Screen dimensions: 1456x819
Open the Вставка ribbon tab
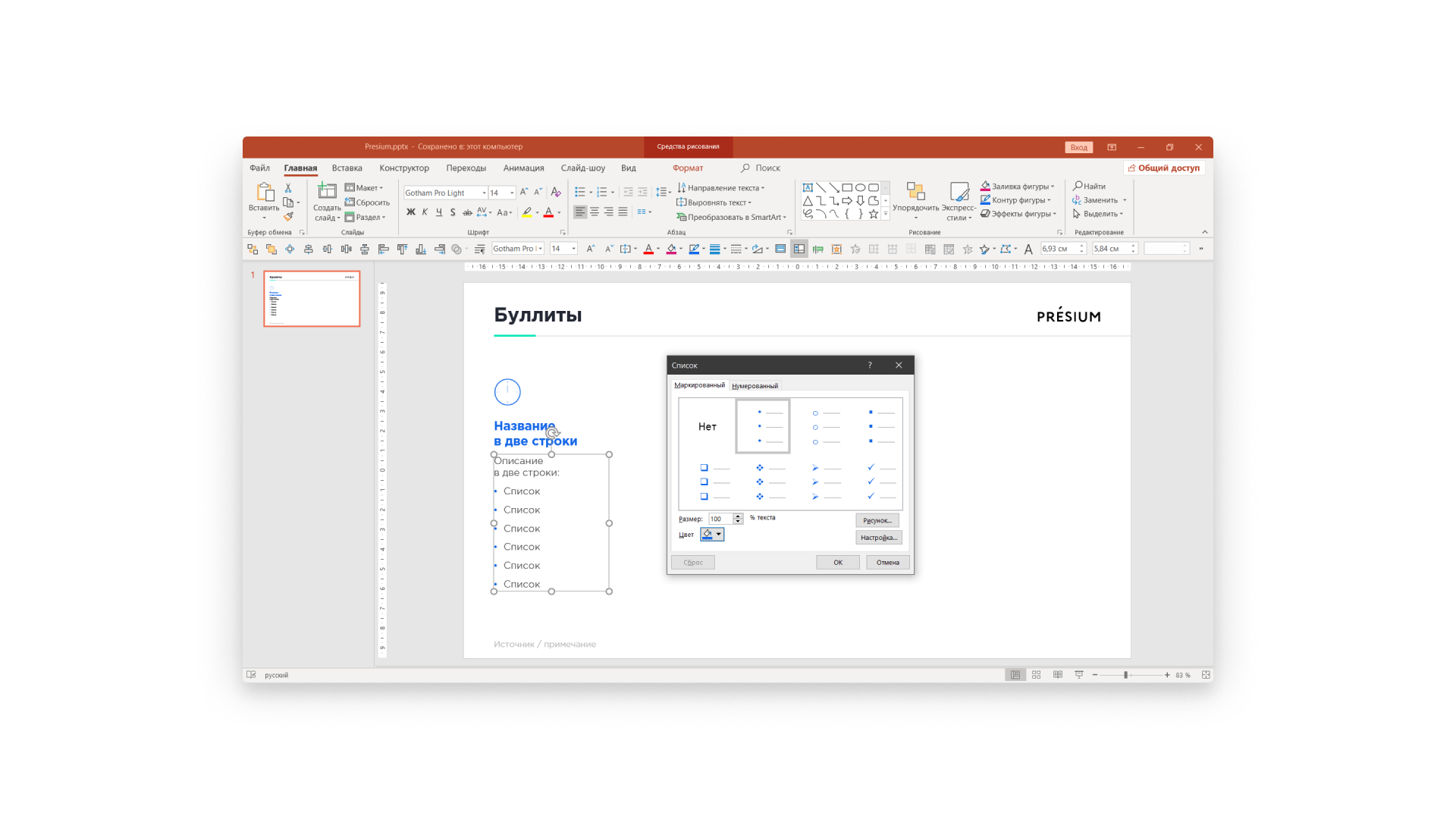(347, 168)
